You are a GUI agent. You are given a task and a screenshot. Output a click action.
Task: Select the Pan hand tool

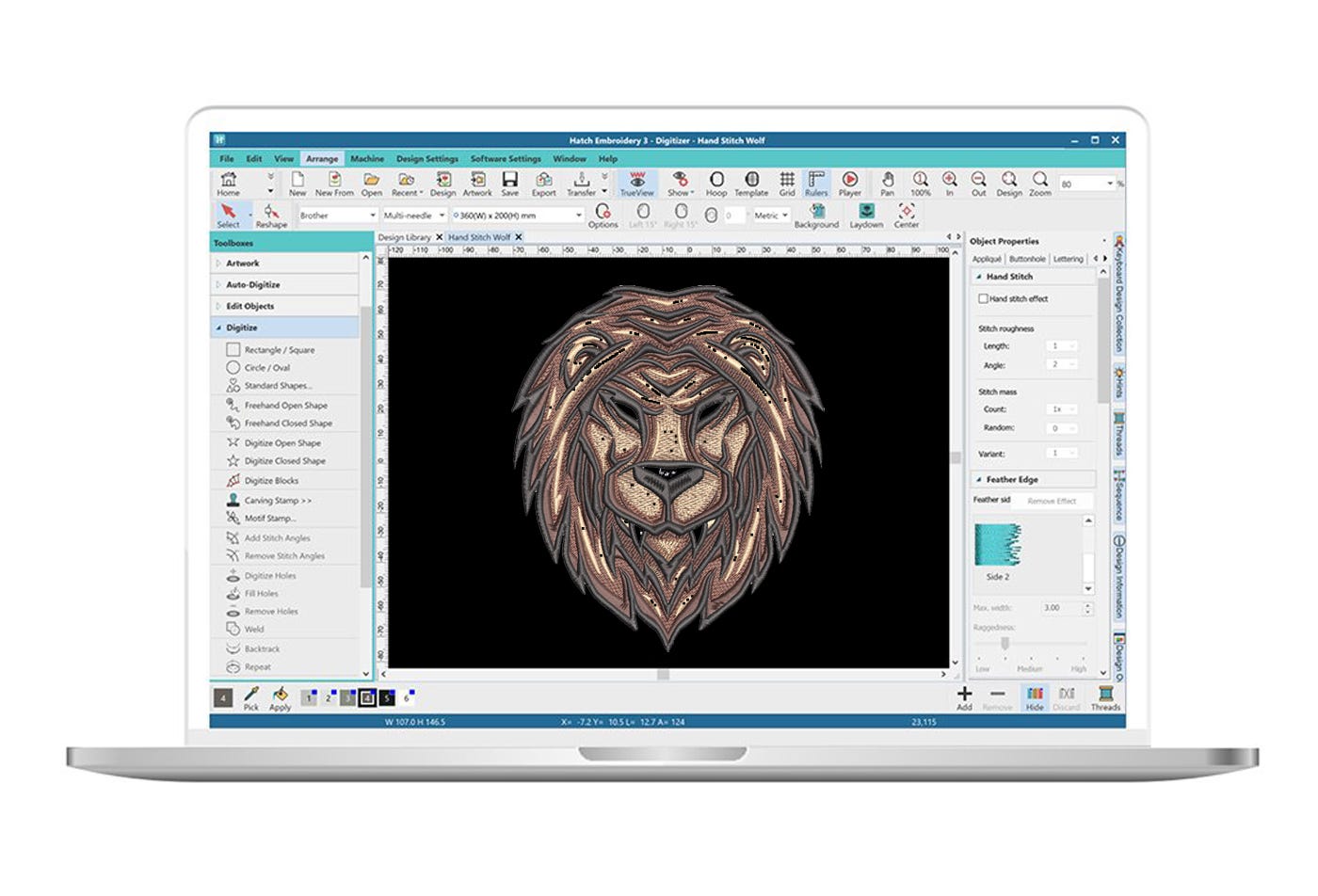point(887,183)
